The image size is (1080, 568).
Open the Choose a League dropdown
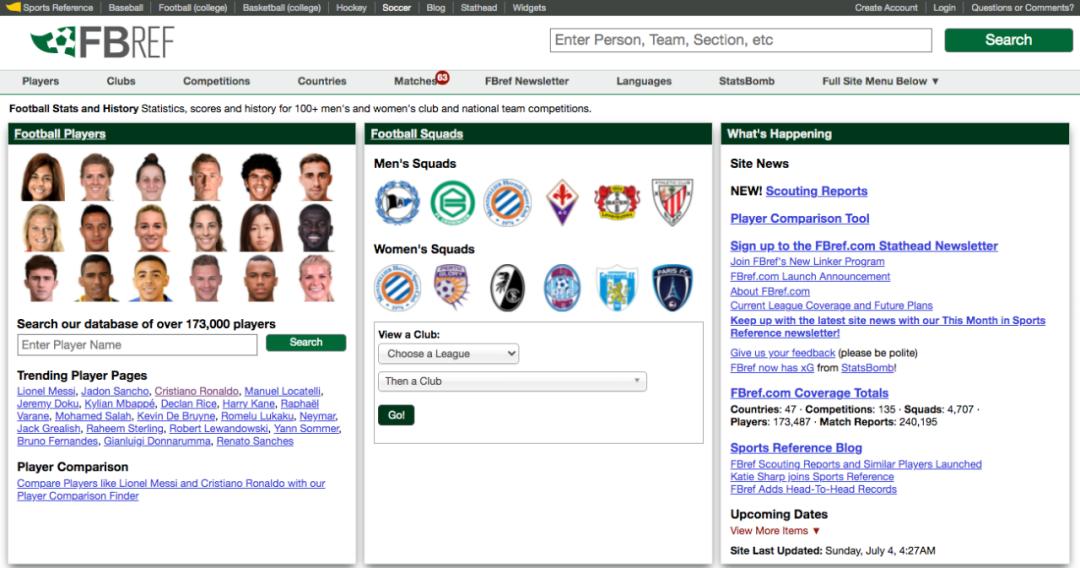(448, 354)
